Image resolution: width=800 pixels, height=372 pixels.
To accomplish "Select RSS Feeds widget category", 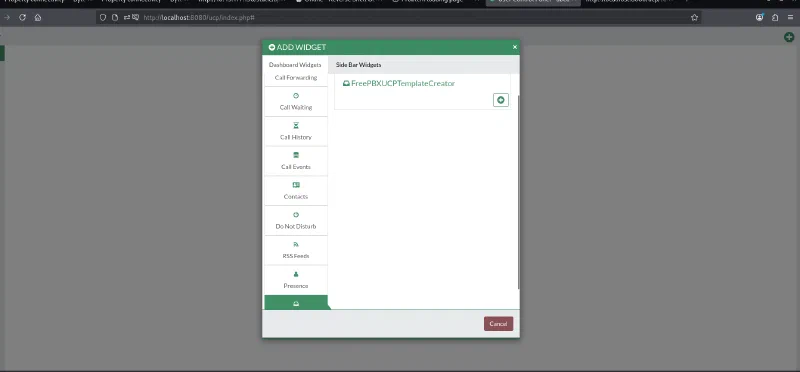I will 295,250.
